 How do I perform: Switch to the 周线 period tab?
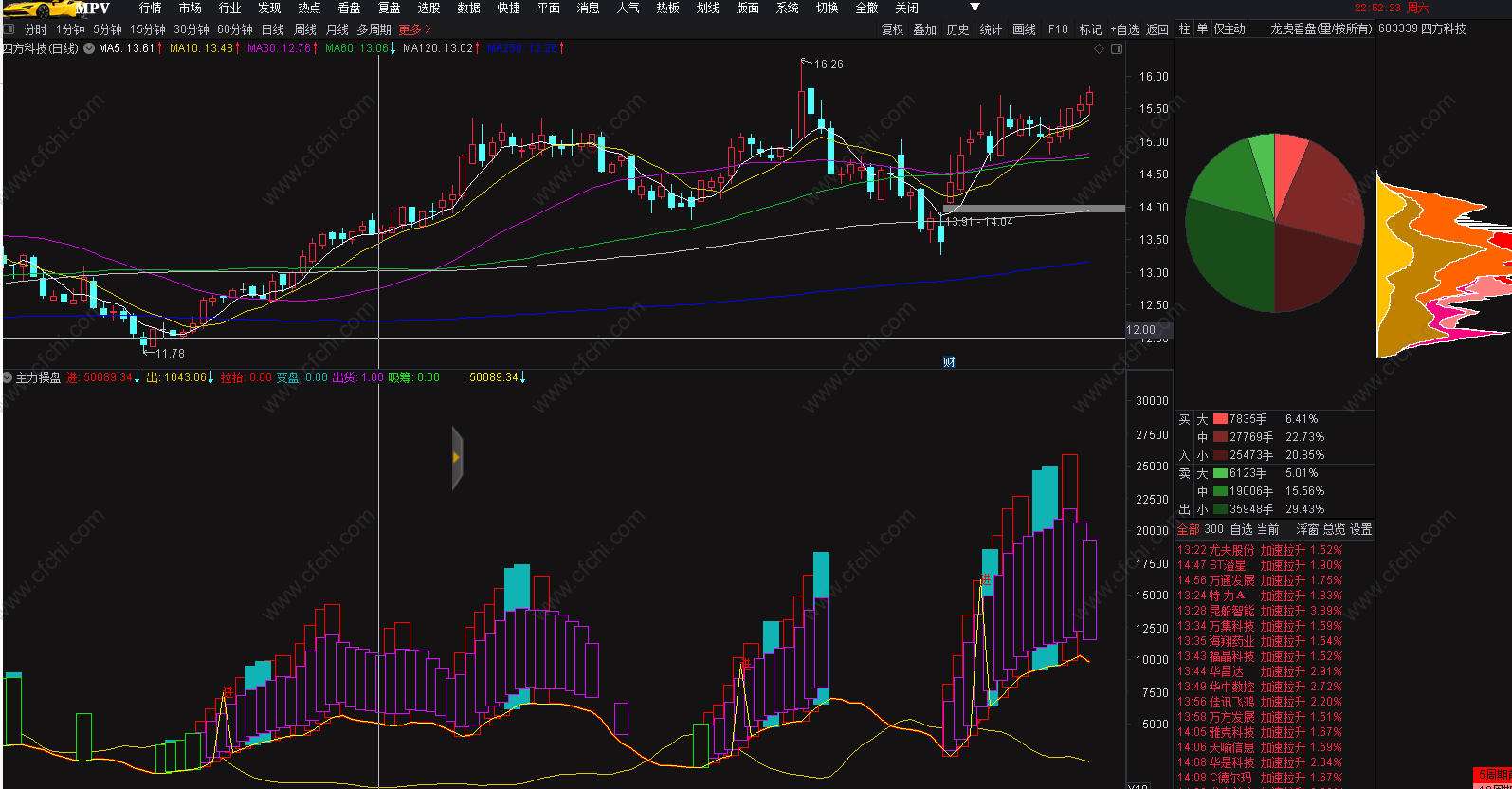(x=305, y=29)
